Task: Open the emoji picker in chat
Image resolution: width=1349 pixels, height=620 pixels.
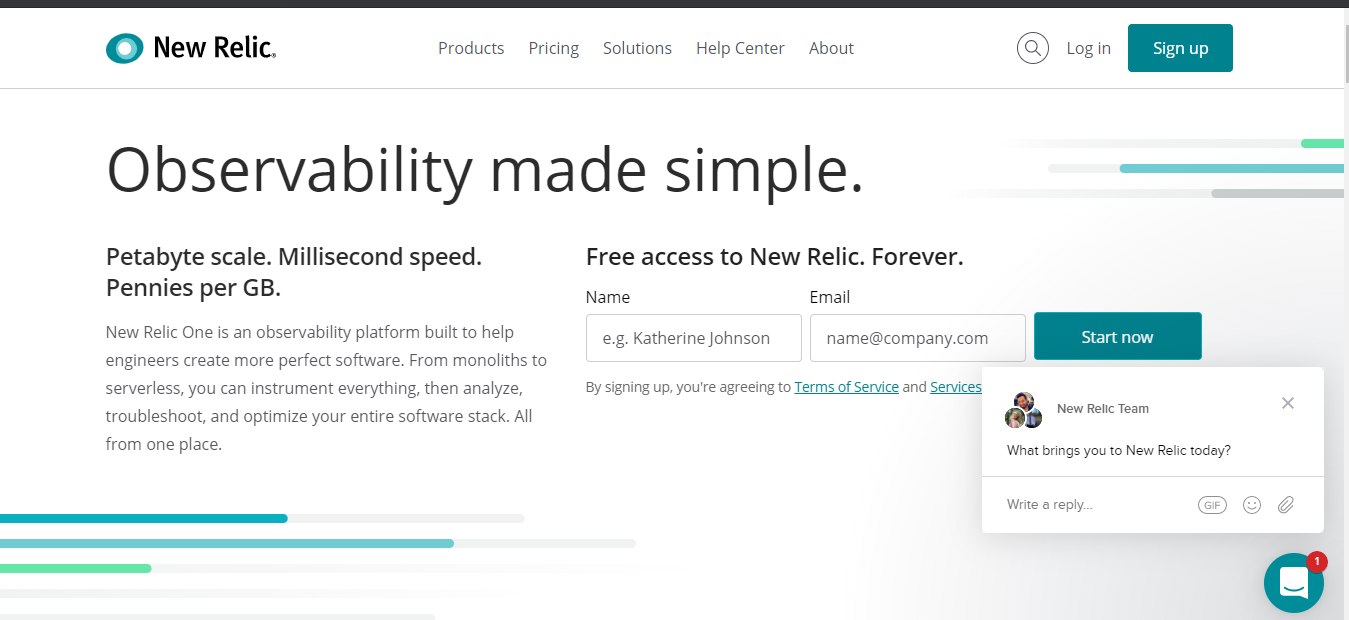Action: pyautogui.click(x=1251, y=505)
